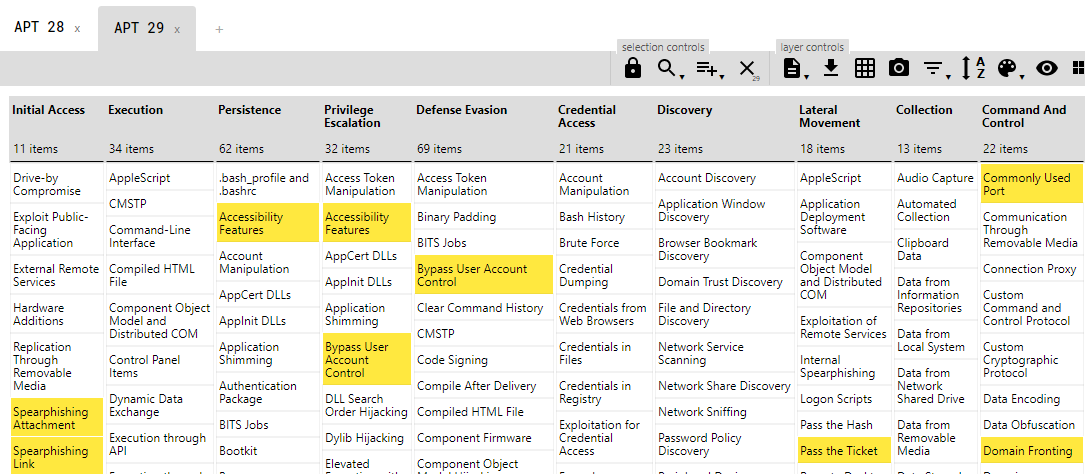1085x474 pixels.
Task: Toggle show/hide disabled techniques eye icon
Action: point(1046,68)
